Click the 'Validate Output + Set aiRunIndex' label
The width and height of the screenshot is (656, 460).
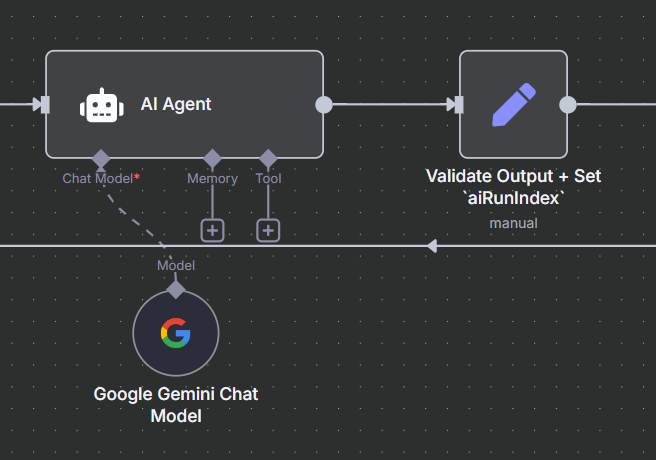pyautogui.click(x=513, y=187)
